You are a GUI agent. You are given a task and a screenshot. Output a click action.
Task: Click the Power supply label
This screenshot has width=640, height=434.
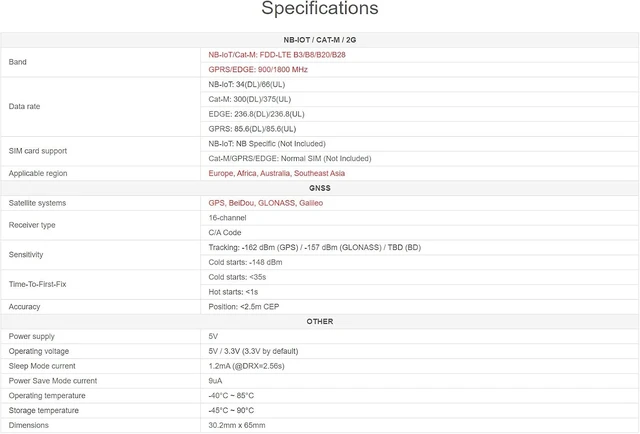coord(31,336)
